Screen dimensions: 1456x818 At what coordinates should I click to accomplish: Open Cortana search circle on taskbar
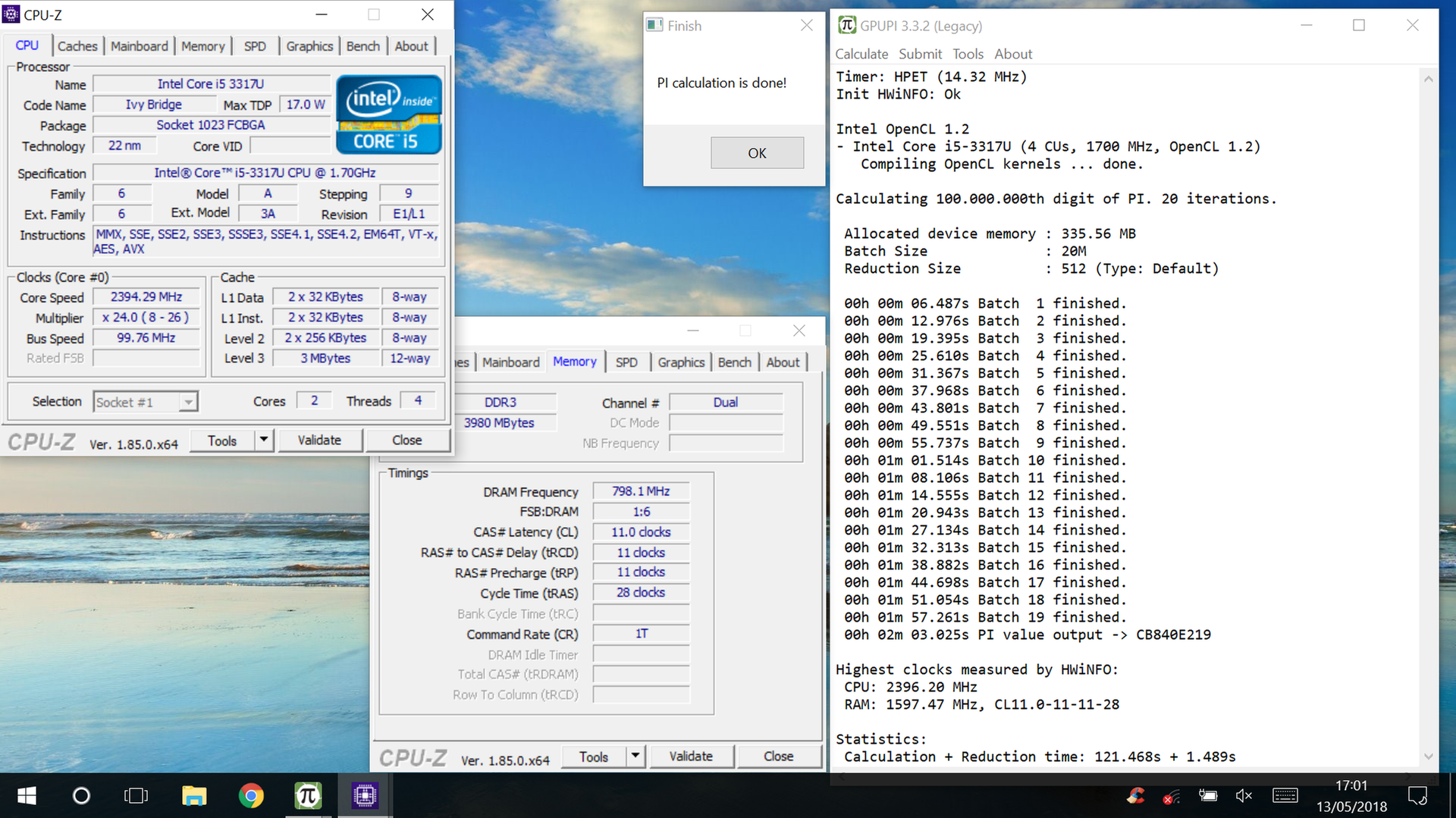coord(81,795)
